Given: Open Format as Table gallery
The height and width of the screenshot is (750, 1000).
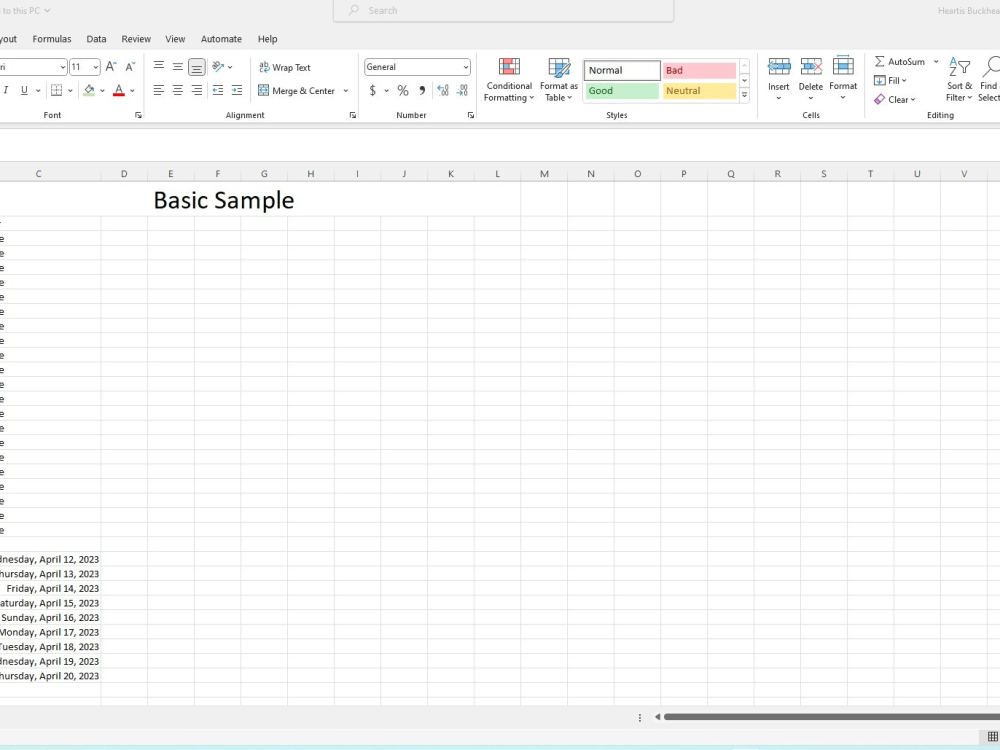Looking at the screenshot, I should coord(559,80).
